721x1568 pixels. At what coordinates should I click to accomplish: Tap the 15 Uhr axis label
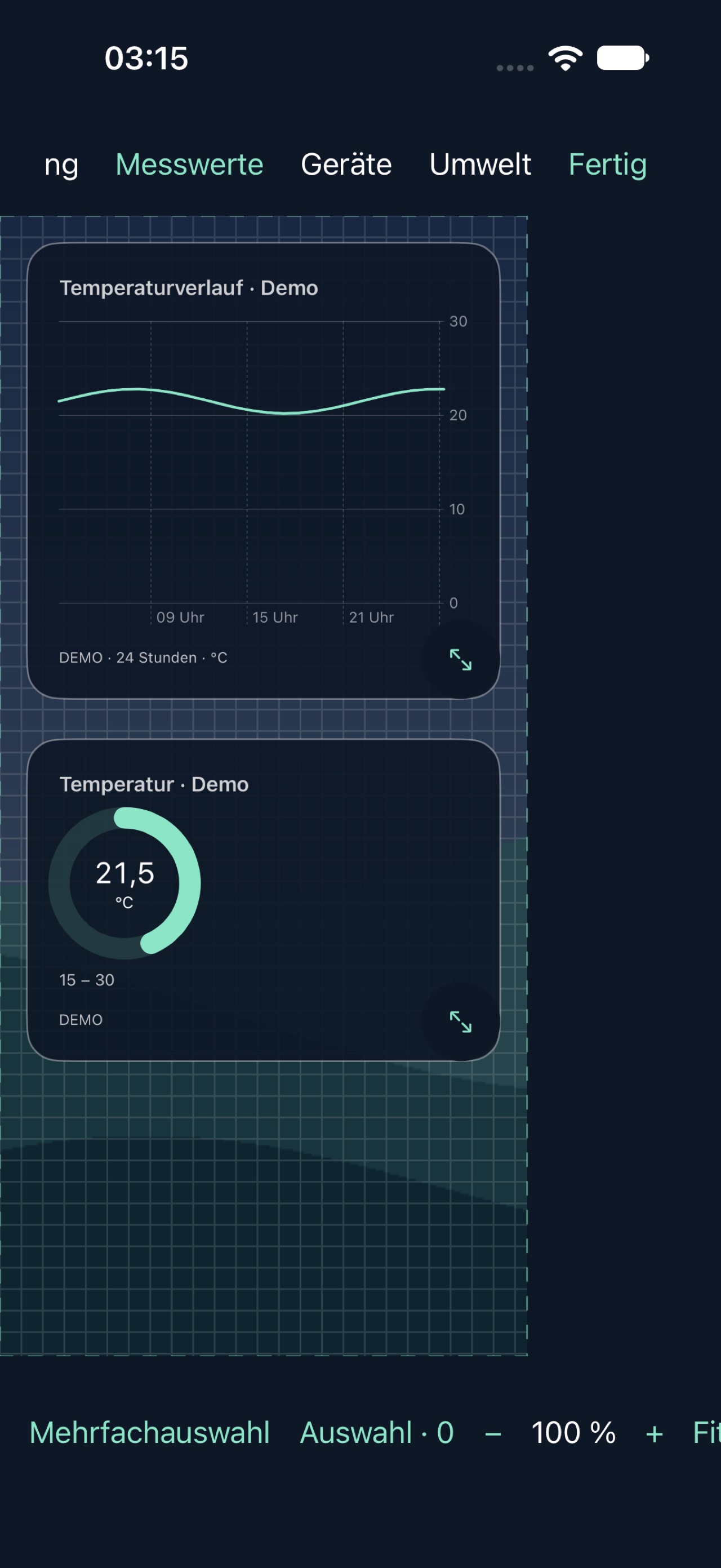pyautogui.click(x=275, y=617)
